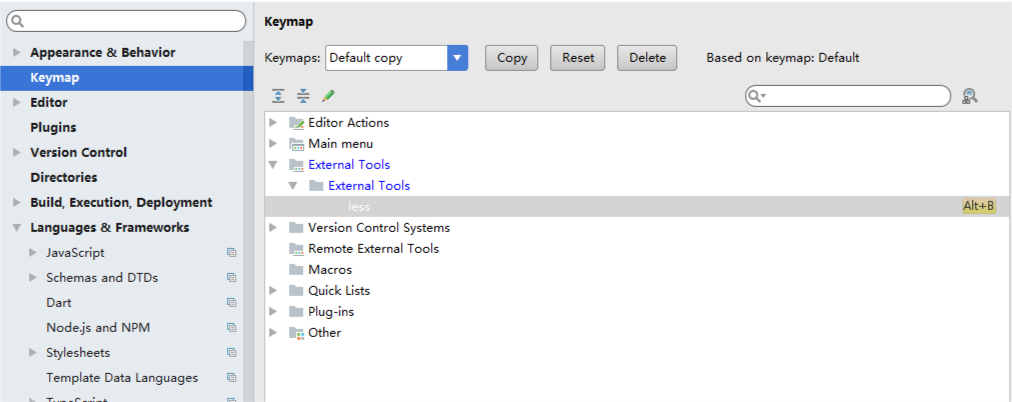Click the Alt+B shortcut label
The width and height of the screenshot is (1012, 402).
pos(978,206)
